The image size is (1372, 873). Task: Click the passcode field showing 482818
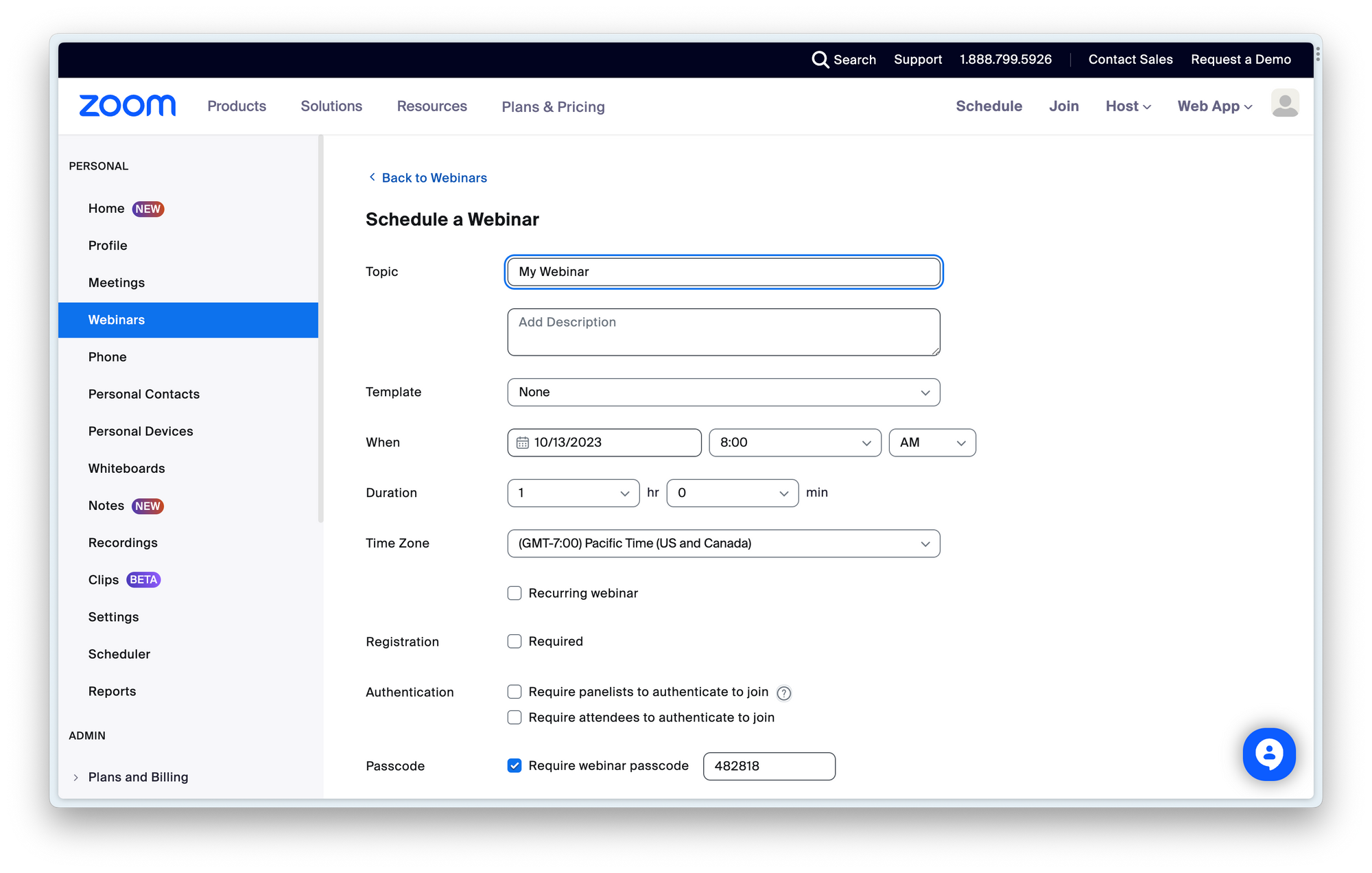tap(769, 766)
